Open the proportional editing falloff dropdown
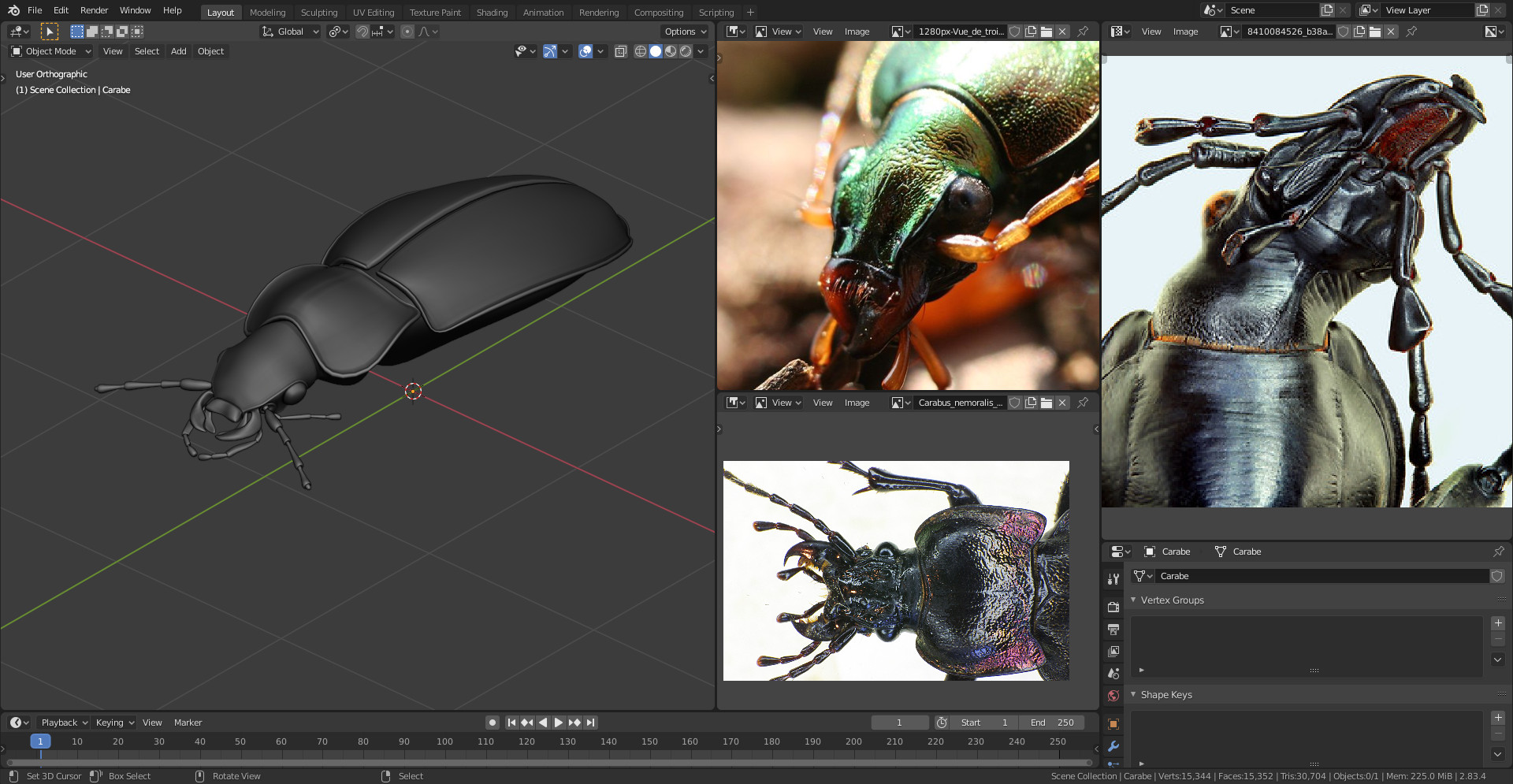The image size is (1513, 784). pyautogui.click(x=429, y=32)
